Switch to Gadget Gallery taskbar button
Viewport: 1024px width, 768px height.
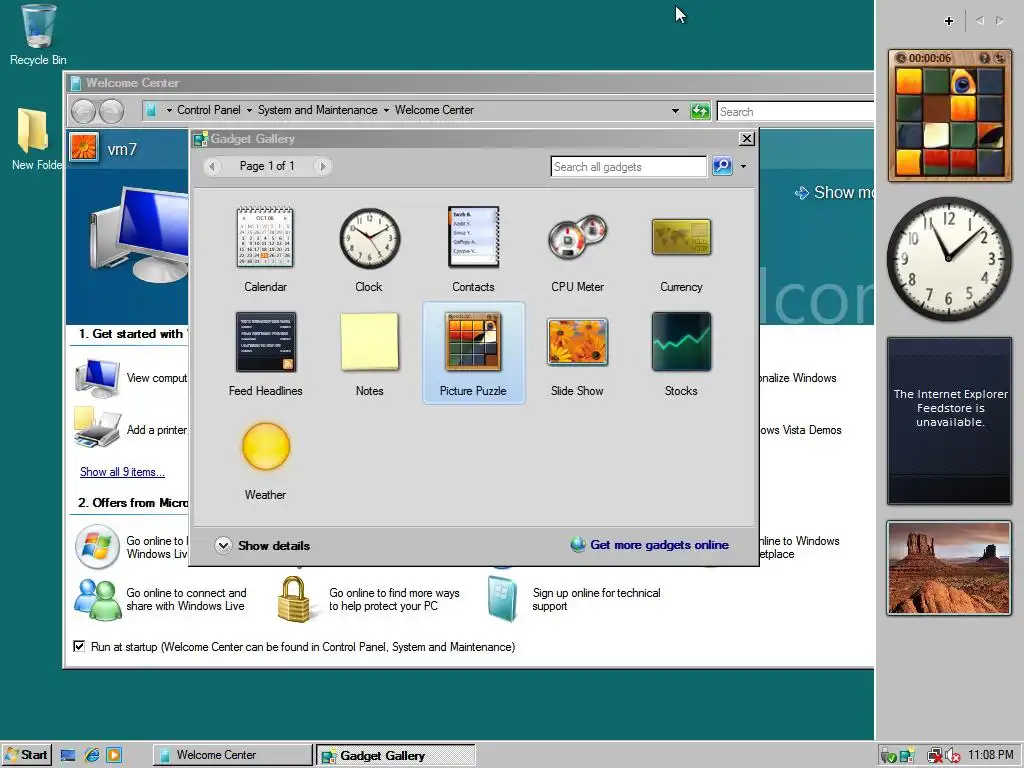click(396, 755)
